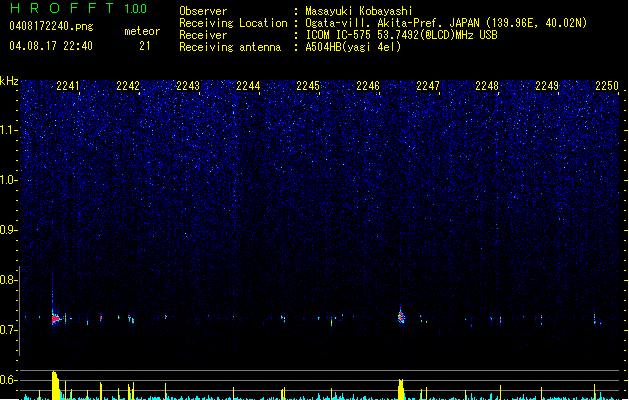Screen dimensions: 629x400
Task: Click the 2249 time marker
Action: [547, 86]
